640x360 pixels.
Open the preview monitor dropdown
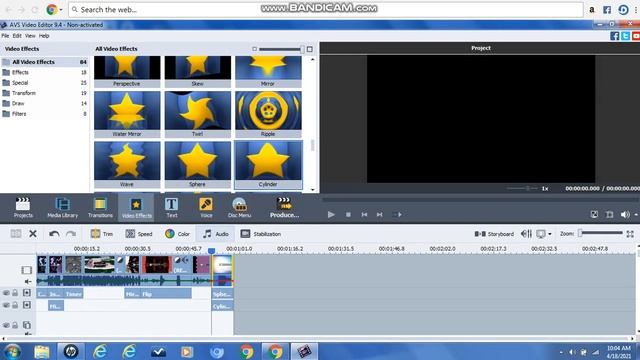(x=544, y=234)
